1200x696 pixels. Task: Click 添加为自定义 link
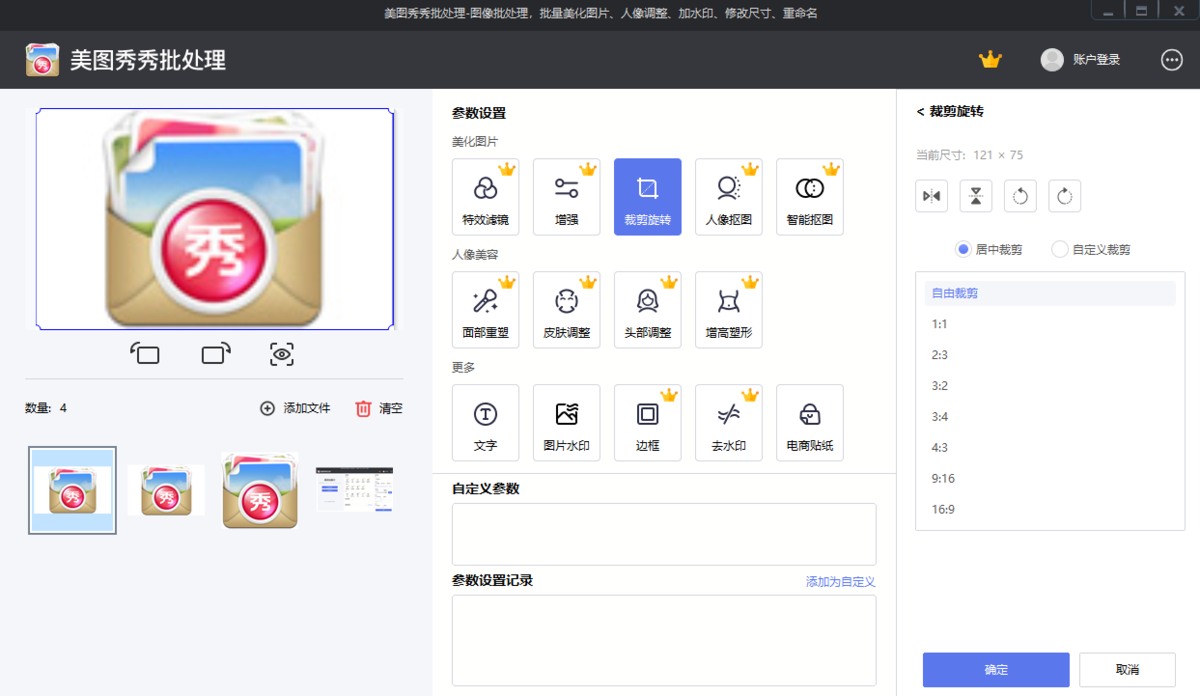tap(841, 581)
